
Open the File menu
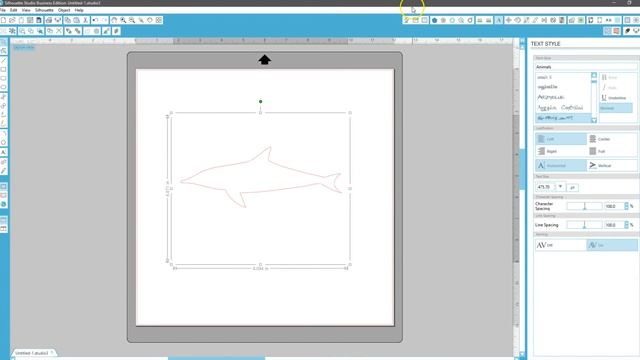[x=3, y=10]
